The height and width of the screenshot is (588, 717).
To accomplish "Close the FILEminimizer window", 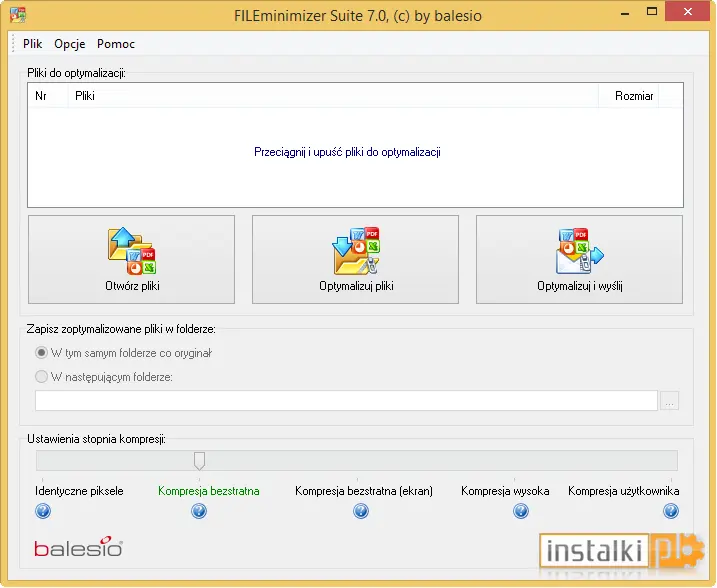I will pos(687,12).
